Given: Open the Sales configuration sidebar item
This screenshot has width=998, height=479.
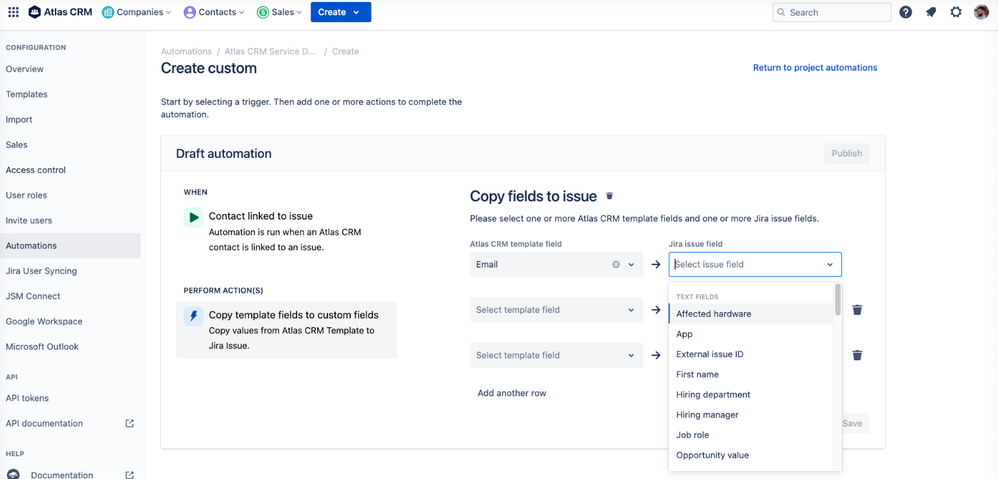Looking at the screenshot, I should pyautogui.click(x=70, y=145).
